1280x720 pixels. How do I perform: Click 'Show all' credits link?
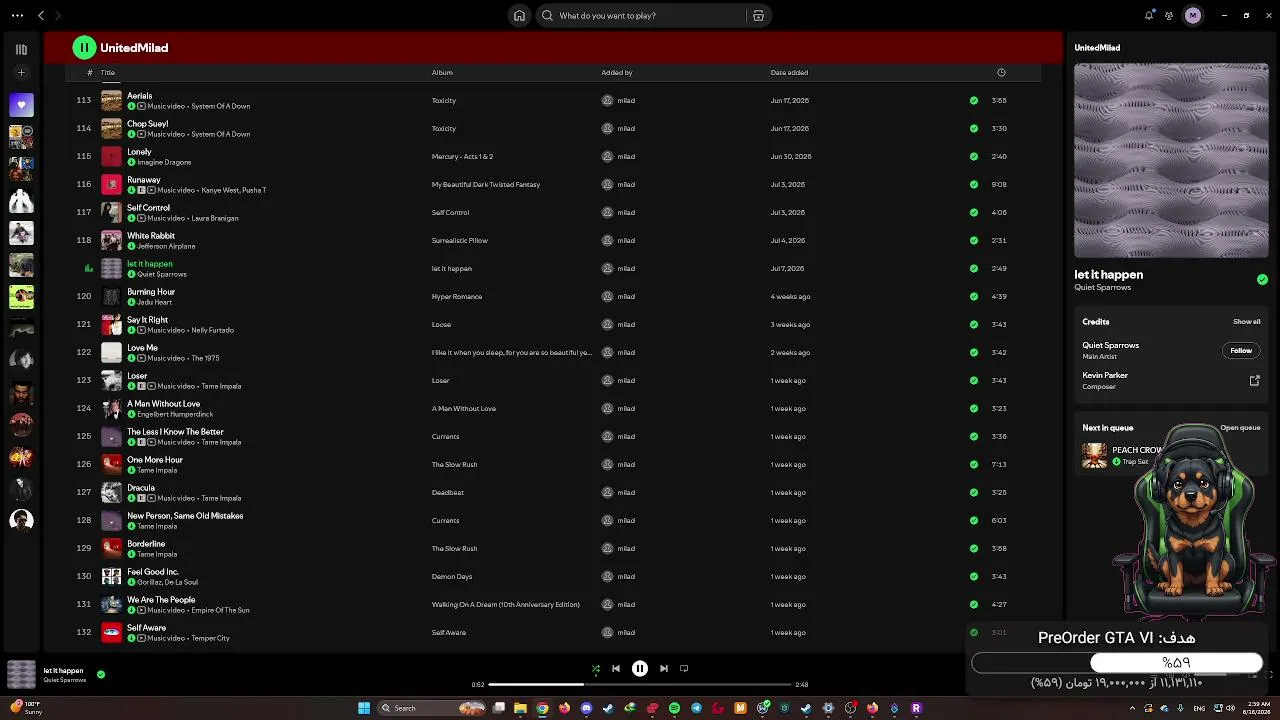[x=1246, y=322]
